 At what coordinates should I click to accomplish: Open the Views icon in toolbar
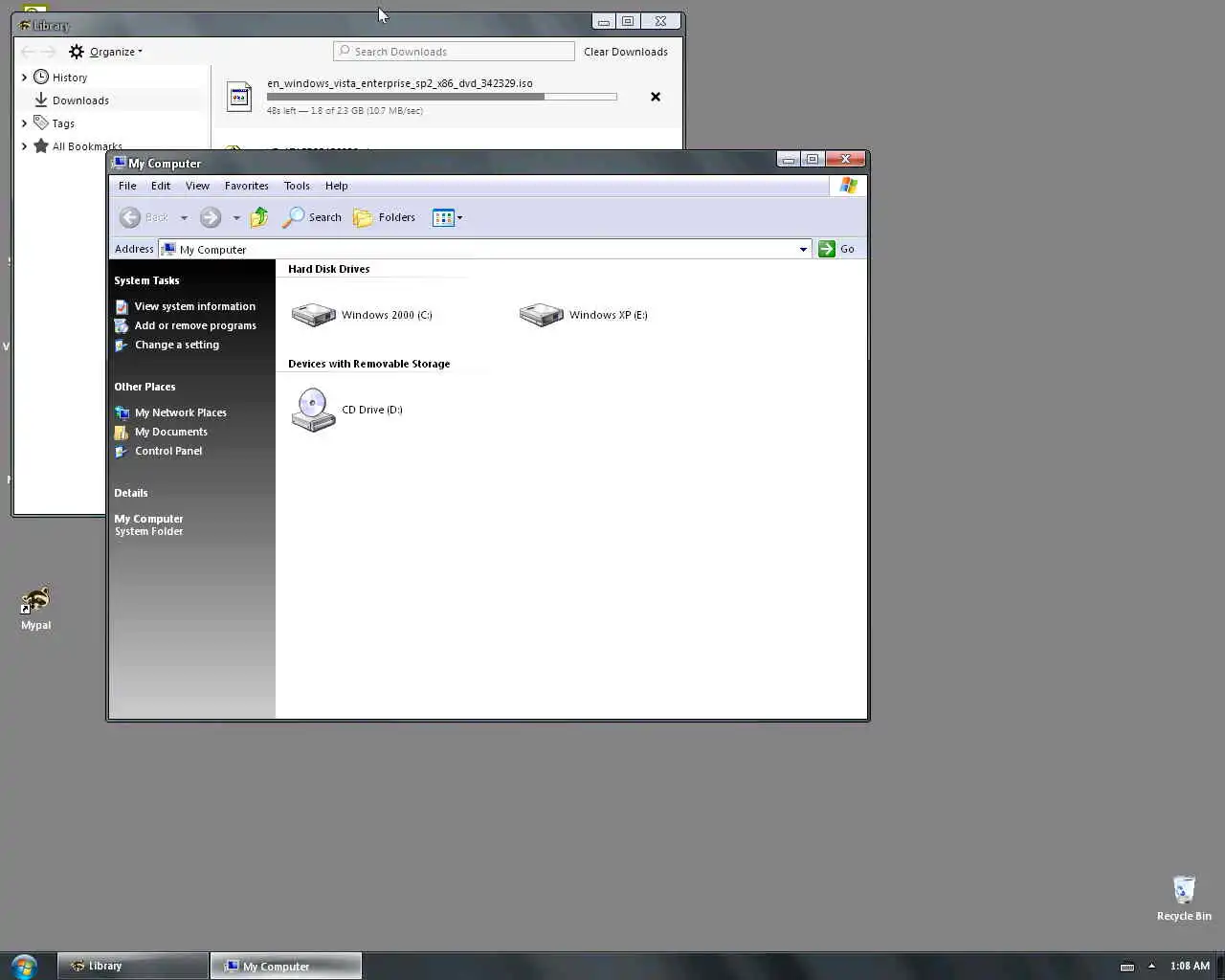point(442,218)
